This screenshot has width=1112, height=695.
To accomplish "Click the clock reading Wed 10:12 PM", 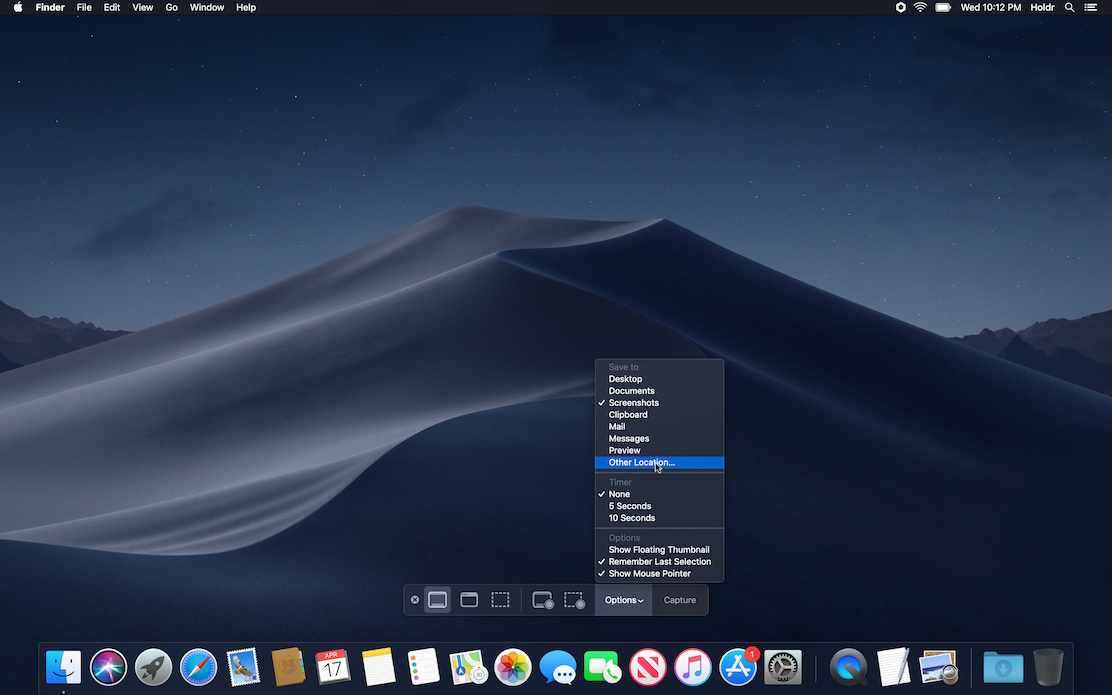I will [x=991, y=7].
